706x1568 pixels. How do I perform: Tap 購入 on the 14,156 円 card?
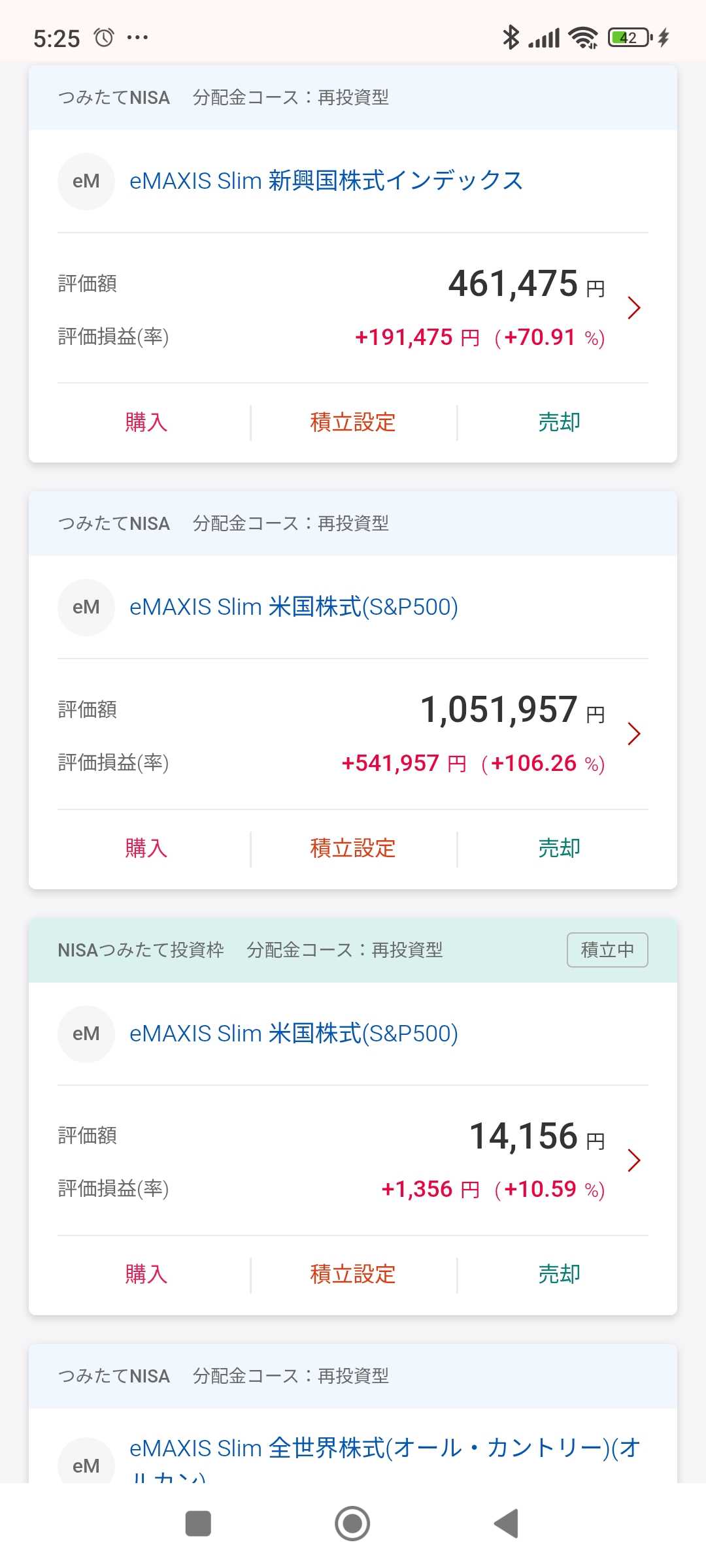tap(146, 1274)
